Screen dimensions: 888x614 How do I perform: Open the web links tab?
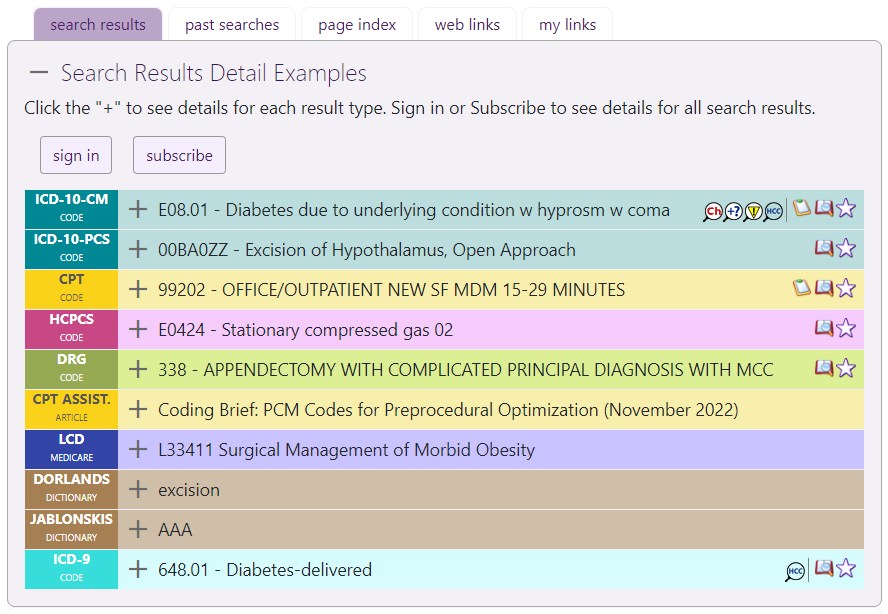click(x=467, y=25)
